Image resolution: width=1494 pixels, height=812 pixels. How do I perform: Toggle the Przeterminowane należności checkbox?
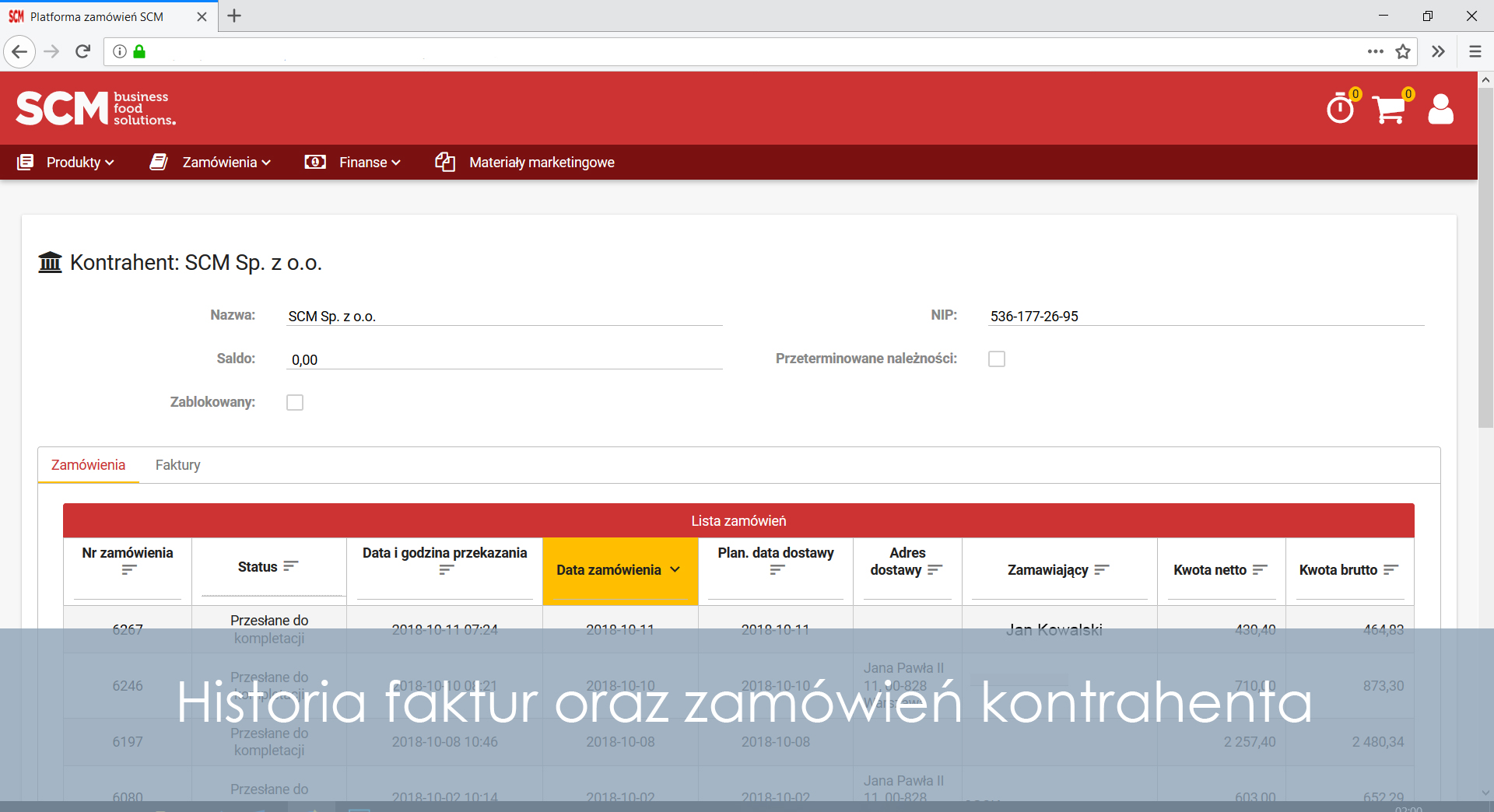click(997, 359)
